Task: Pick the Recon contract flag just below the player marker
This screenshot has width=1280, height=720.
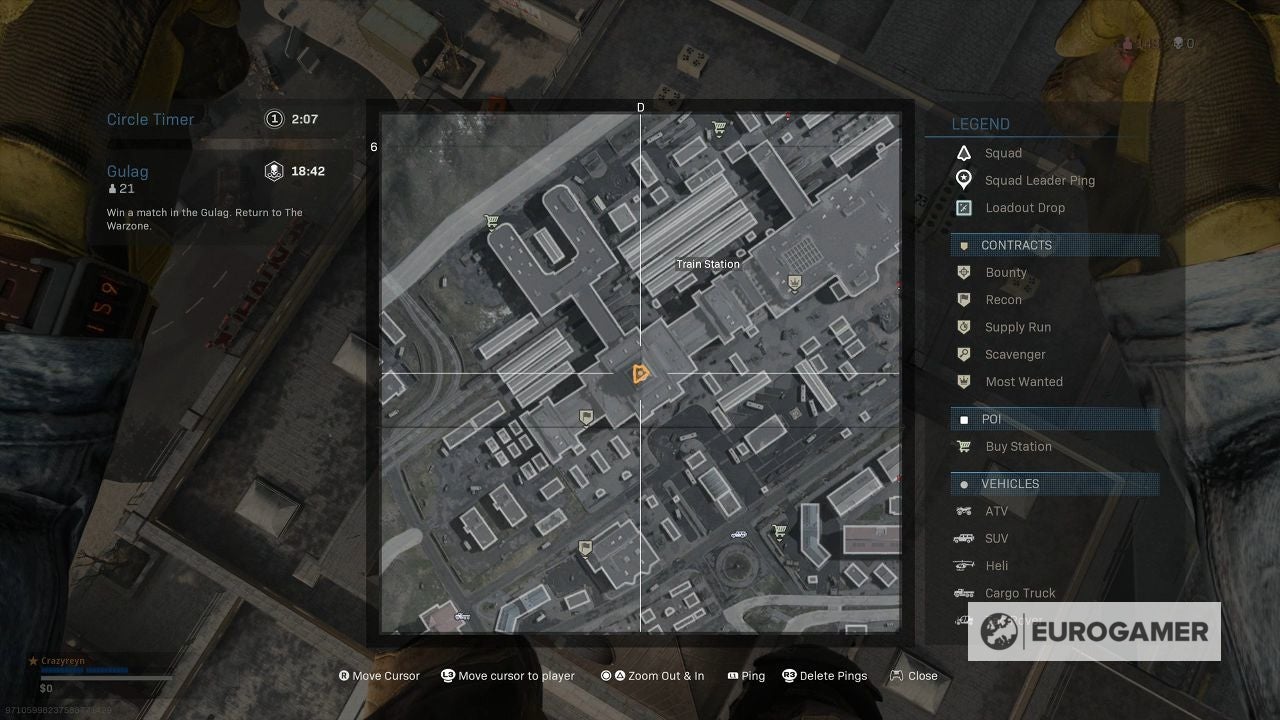Action: point(587,416)
